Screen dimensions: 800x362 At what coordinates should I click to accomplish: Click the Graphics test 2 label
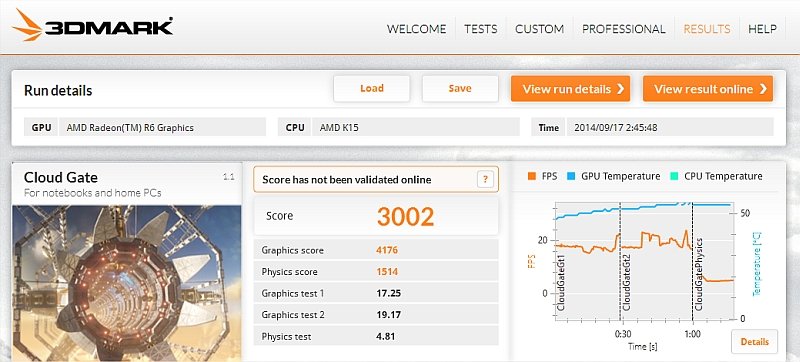[x=293, y=315]
